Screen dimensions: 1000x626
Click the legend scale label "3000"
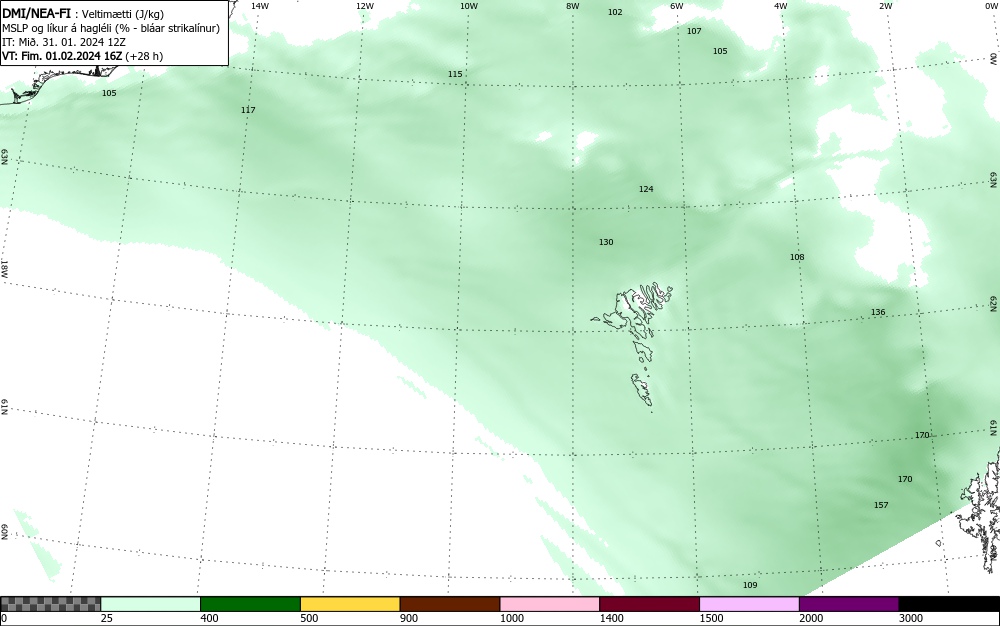(911, 618)
